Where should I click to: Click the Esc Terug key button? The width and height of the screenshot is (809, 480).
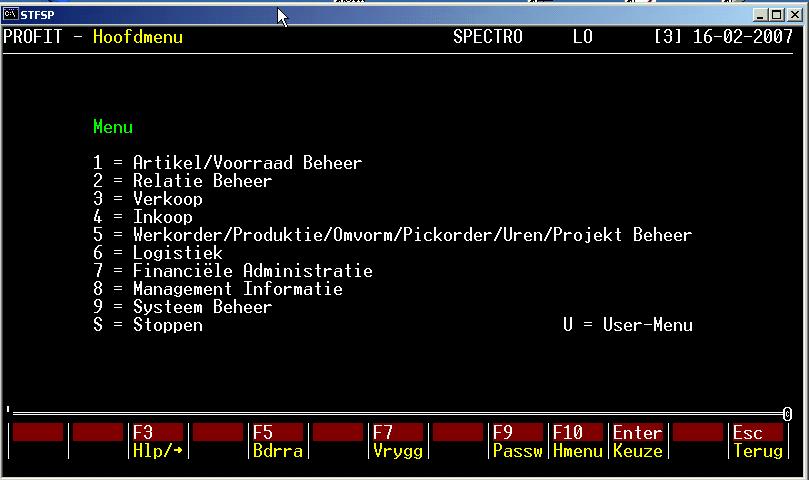758,441
